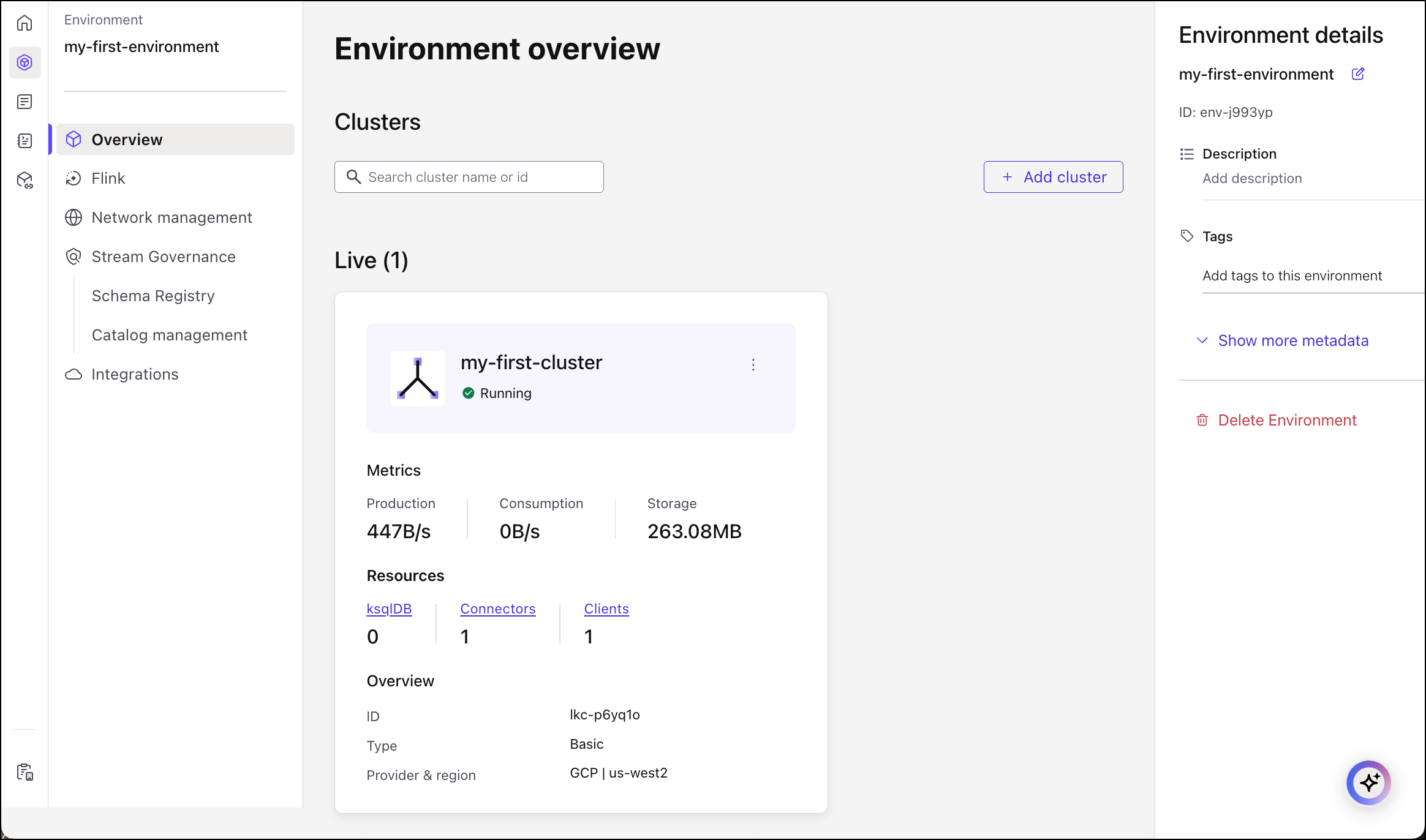1426x840 pixels.
Task: Click the my-first-cluster logo thumbnail
Action: point(417,378)
